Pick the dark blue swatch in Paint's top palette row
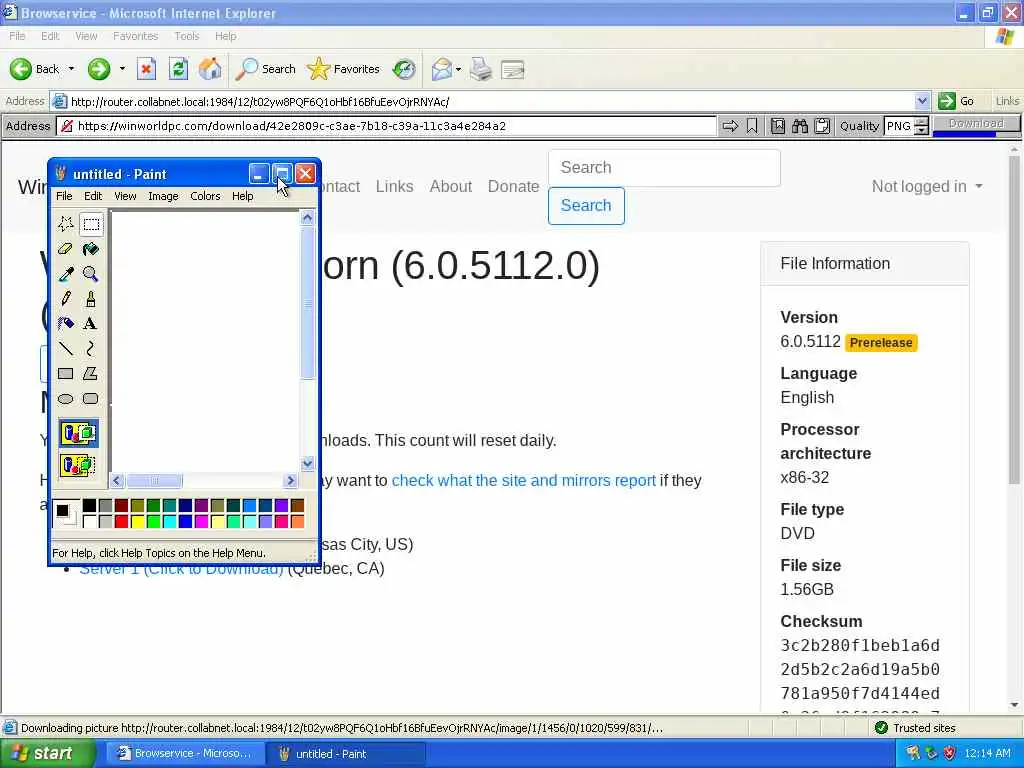1024x768 pixels. (185, 505)
